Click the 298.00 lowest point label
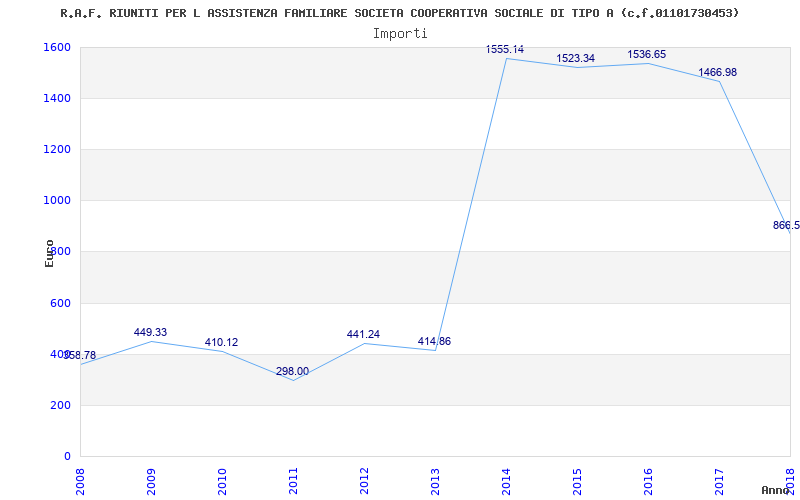Image resolution: width=800 pixels, height=500 pixels. (x=292, y=371)
